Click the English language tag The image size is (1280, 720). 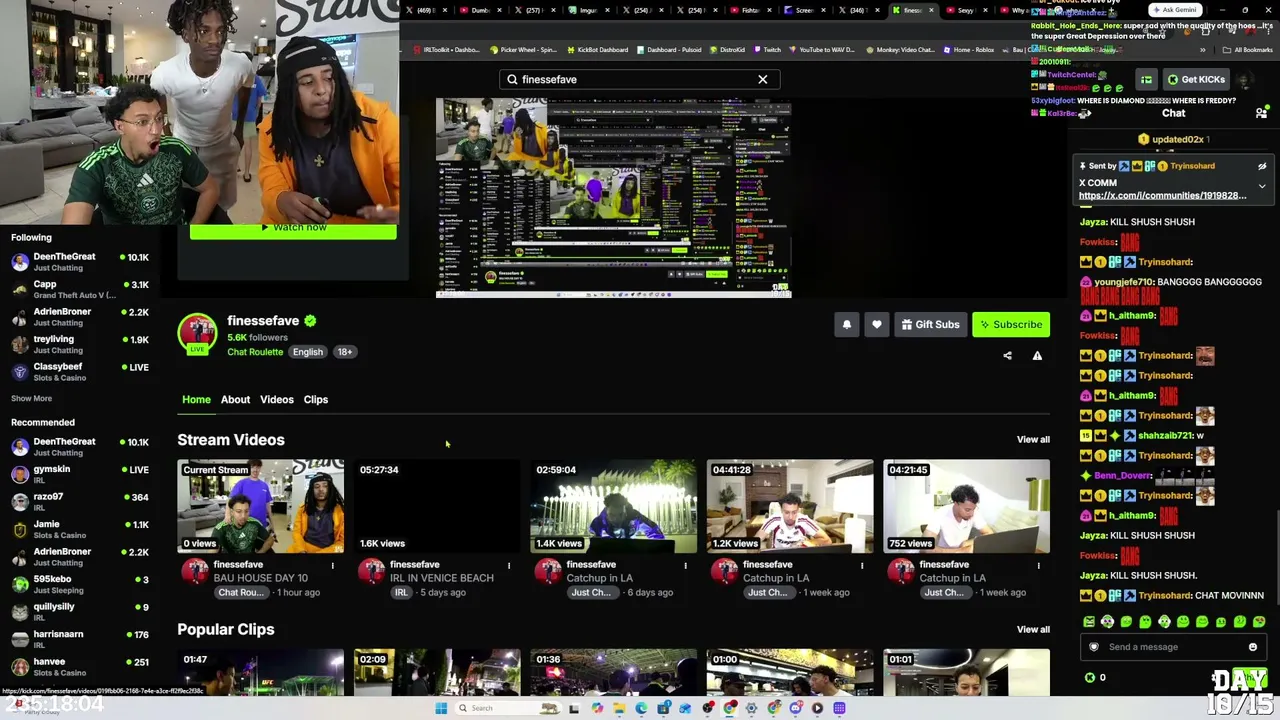pos(308,352)
